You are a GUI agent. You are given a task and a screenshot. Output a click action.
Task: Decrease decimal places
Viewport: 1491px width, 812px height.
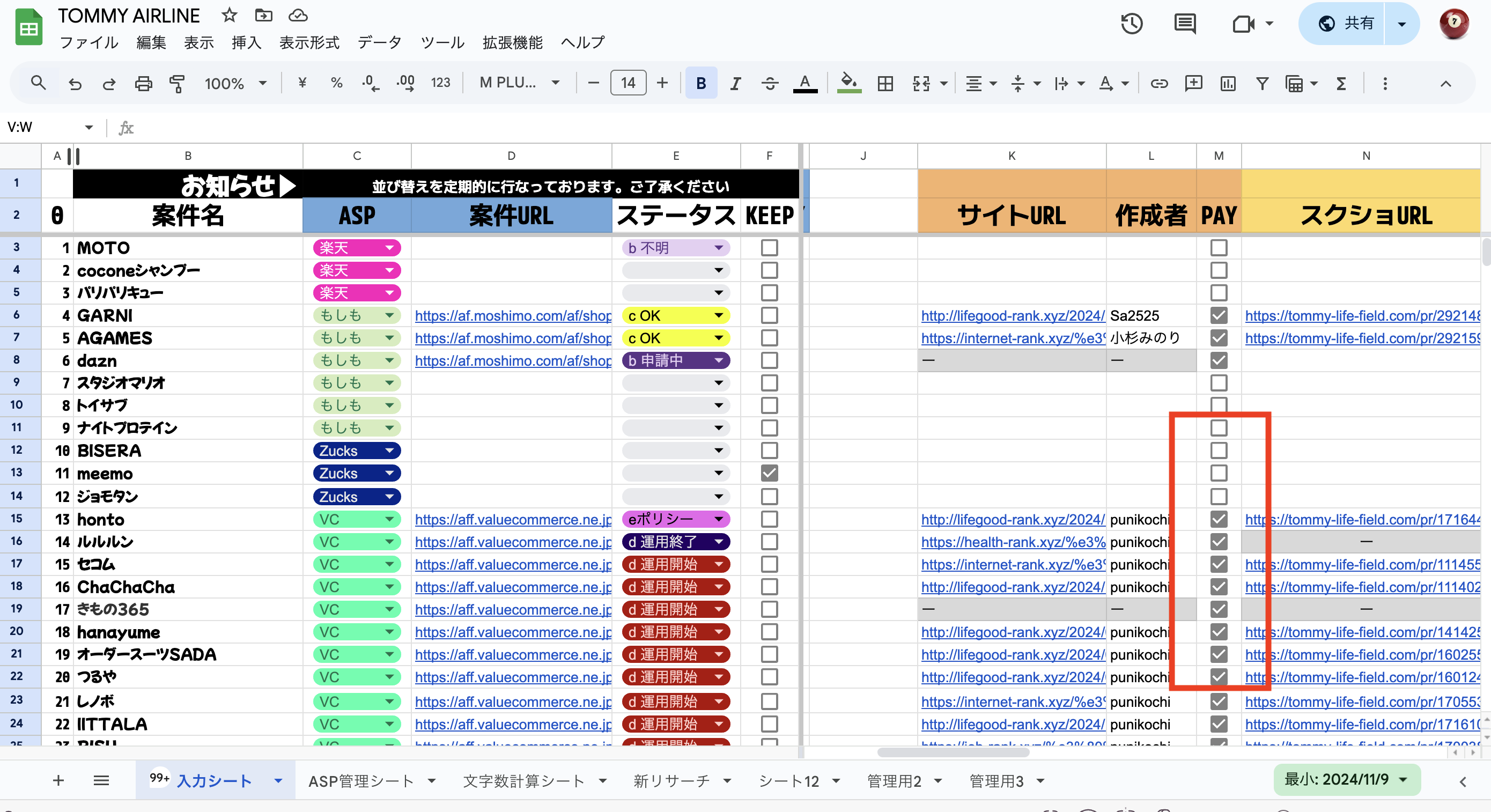coord(371,83)
